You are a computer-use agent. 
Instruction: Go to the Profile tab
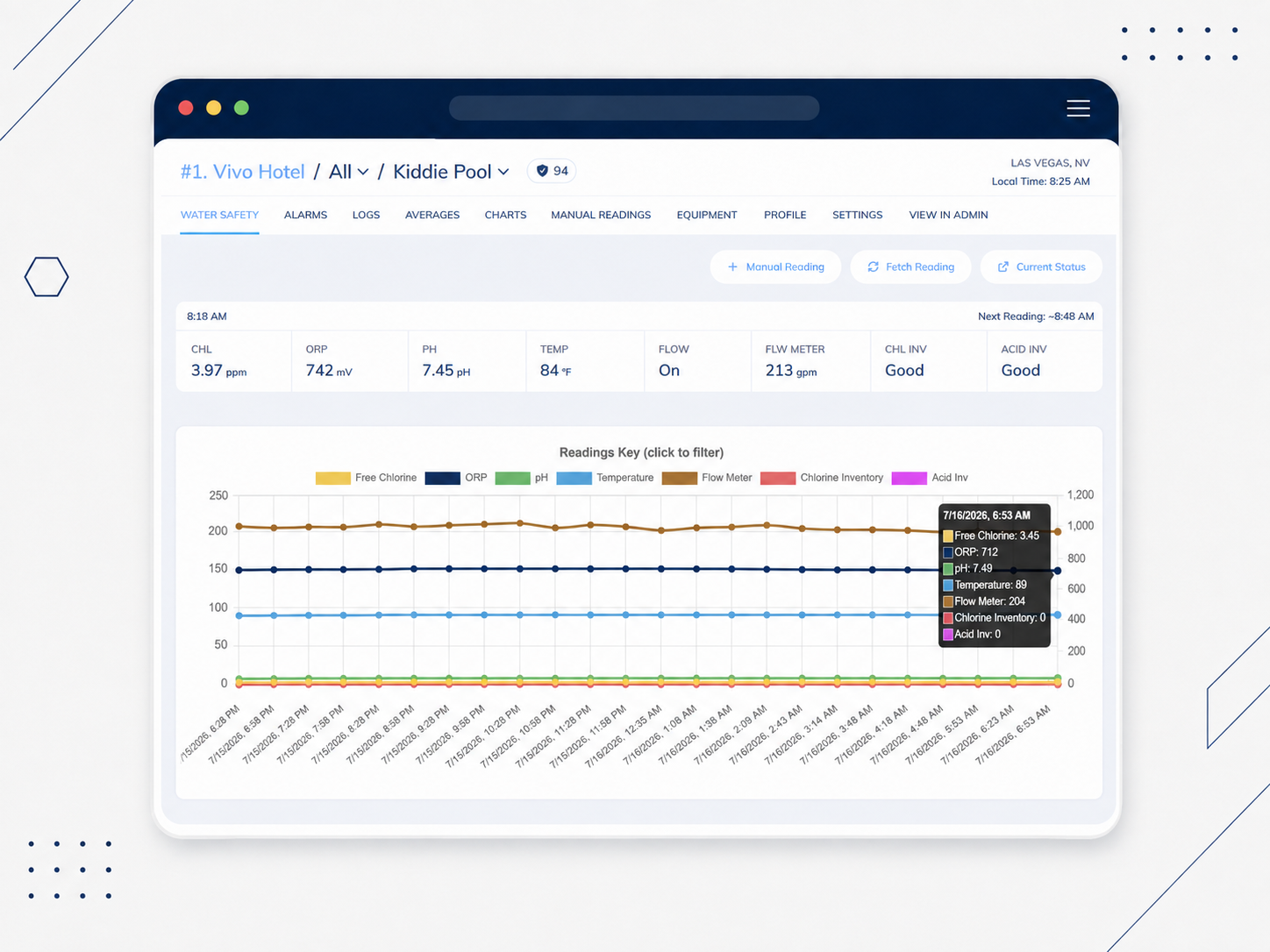pos(785,215)
